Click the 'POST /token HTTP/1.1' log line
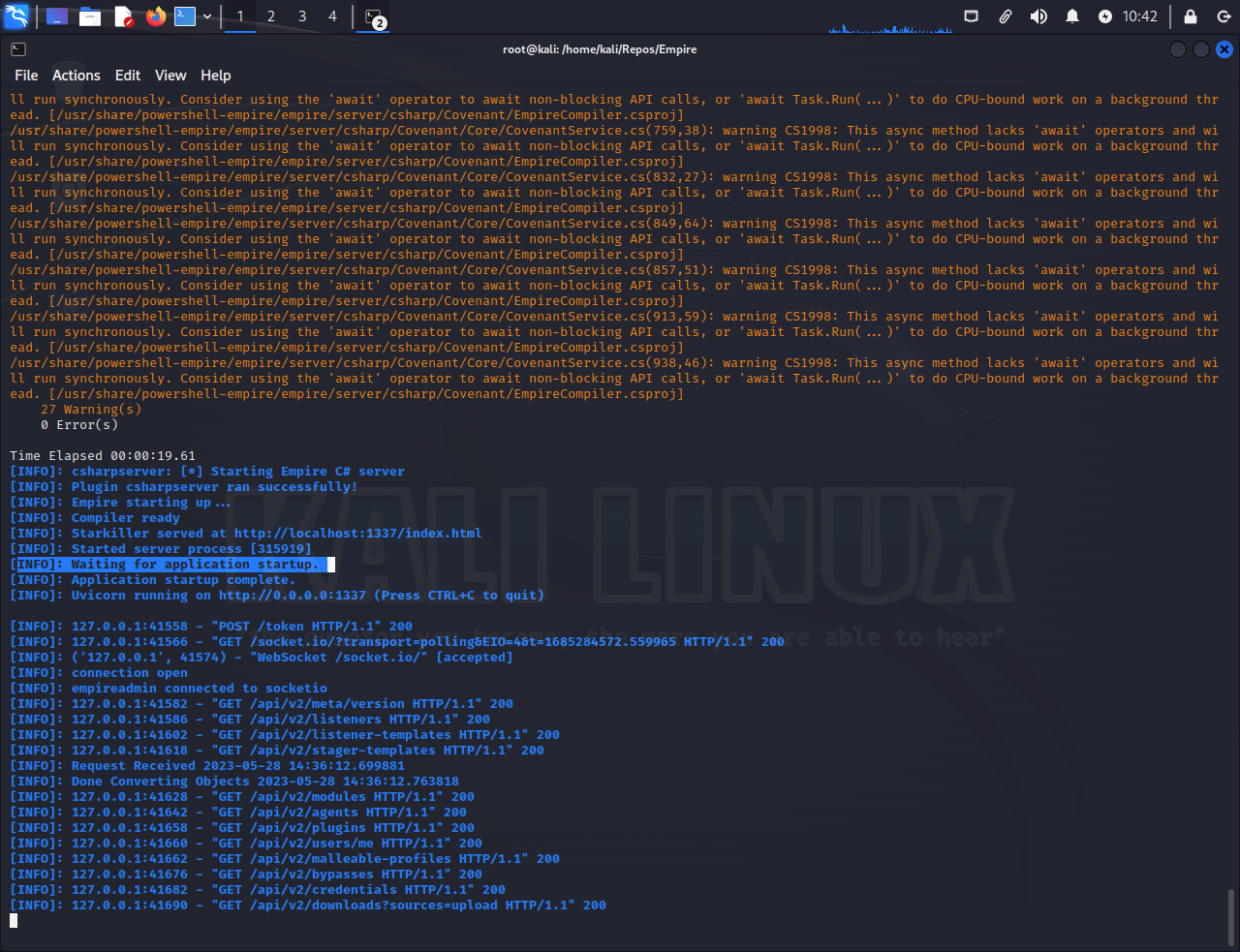Screen dimensions: 1240x952 click(x=211, y=627)
